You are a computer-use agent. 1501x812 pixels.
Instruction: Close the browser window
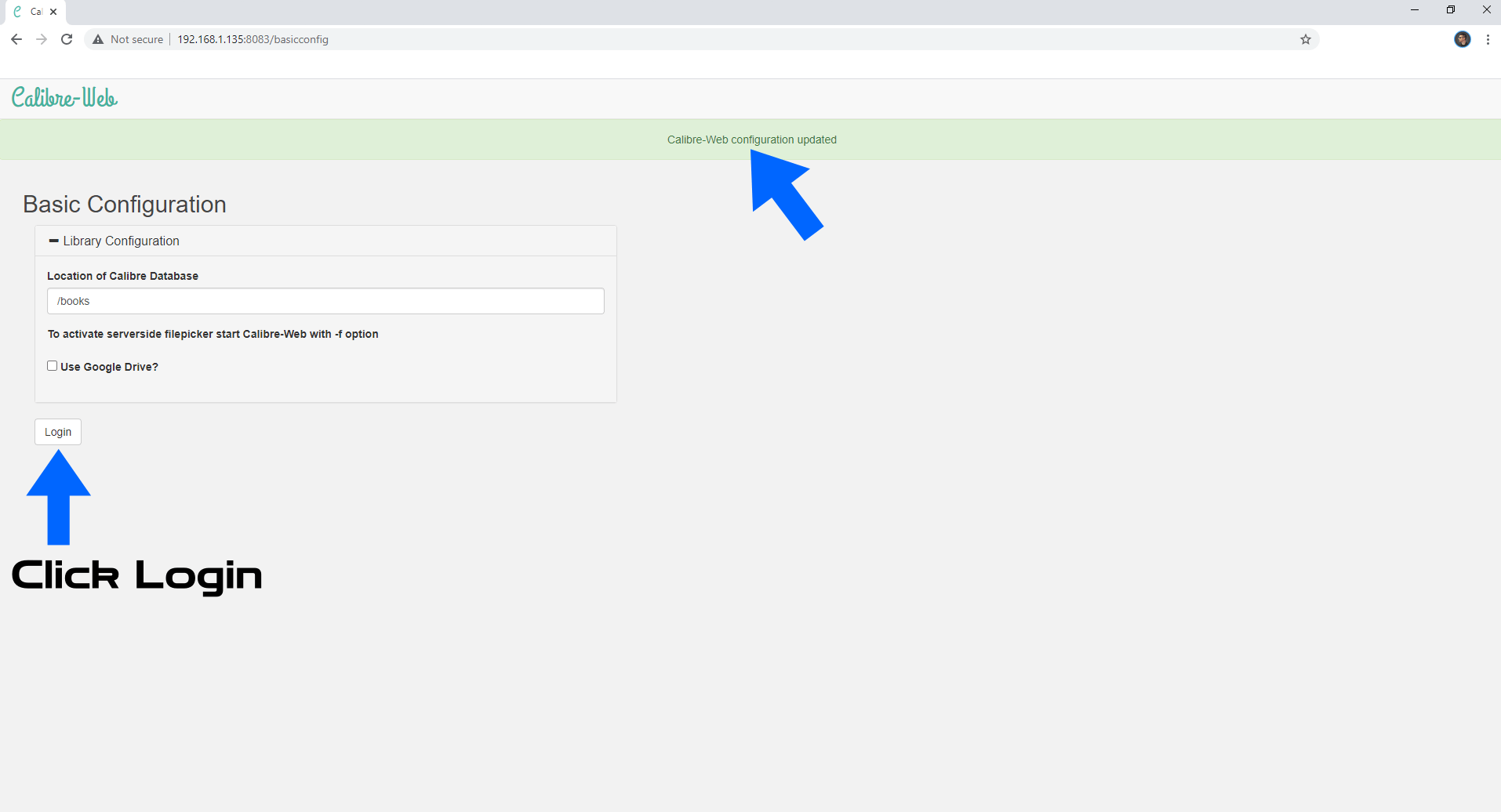[x=1486, y=10]
